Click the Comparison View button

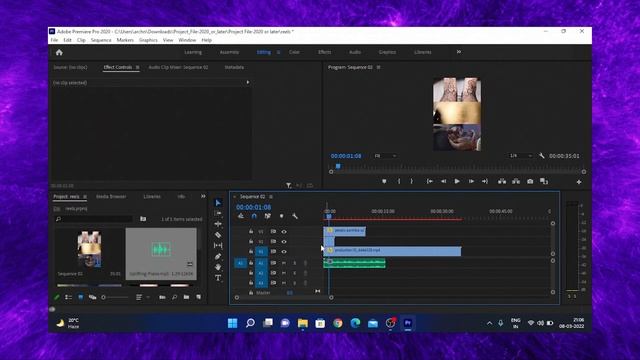pos(544,181)
